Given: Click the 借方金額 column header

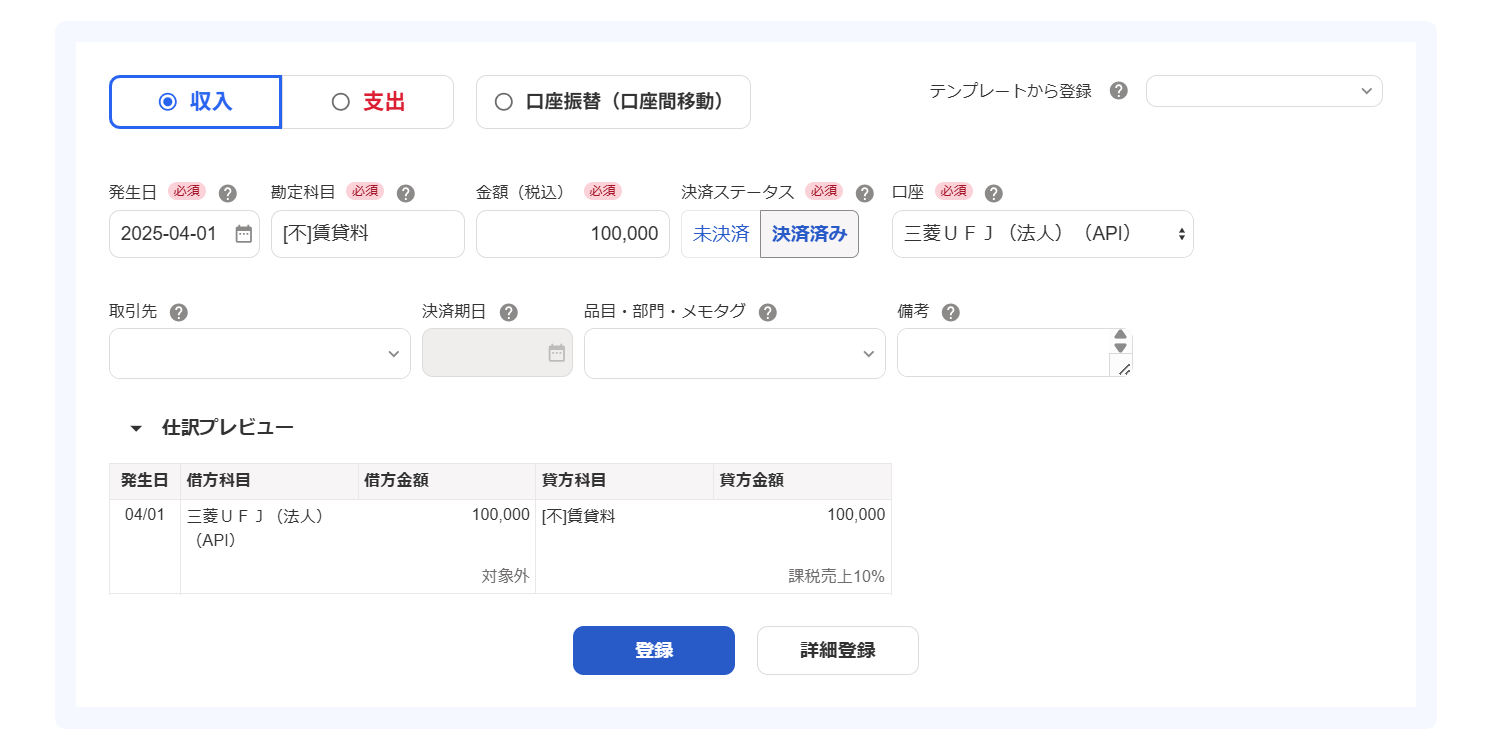Looking at the screenshot, I should (x=447, y=481).
